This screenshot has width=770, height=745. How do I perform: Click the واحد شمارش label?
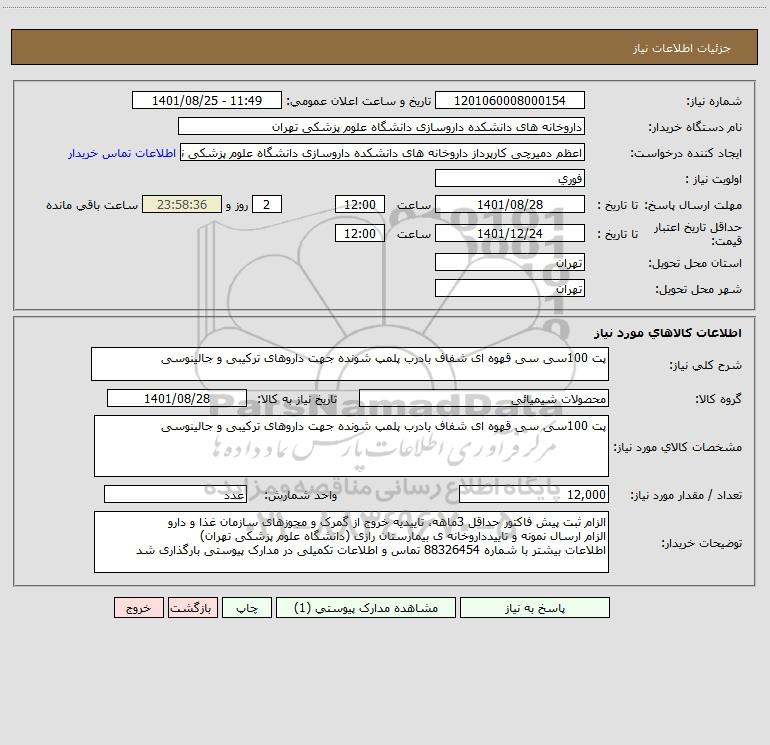tap(301, 496)
